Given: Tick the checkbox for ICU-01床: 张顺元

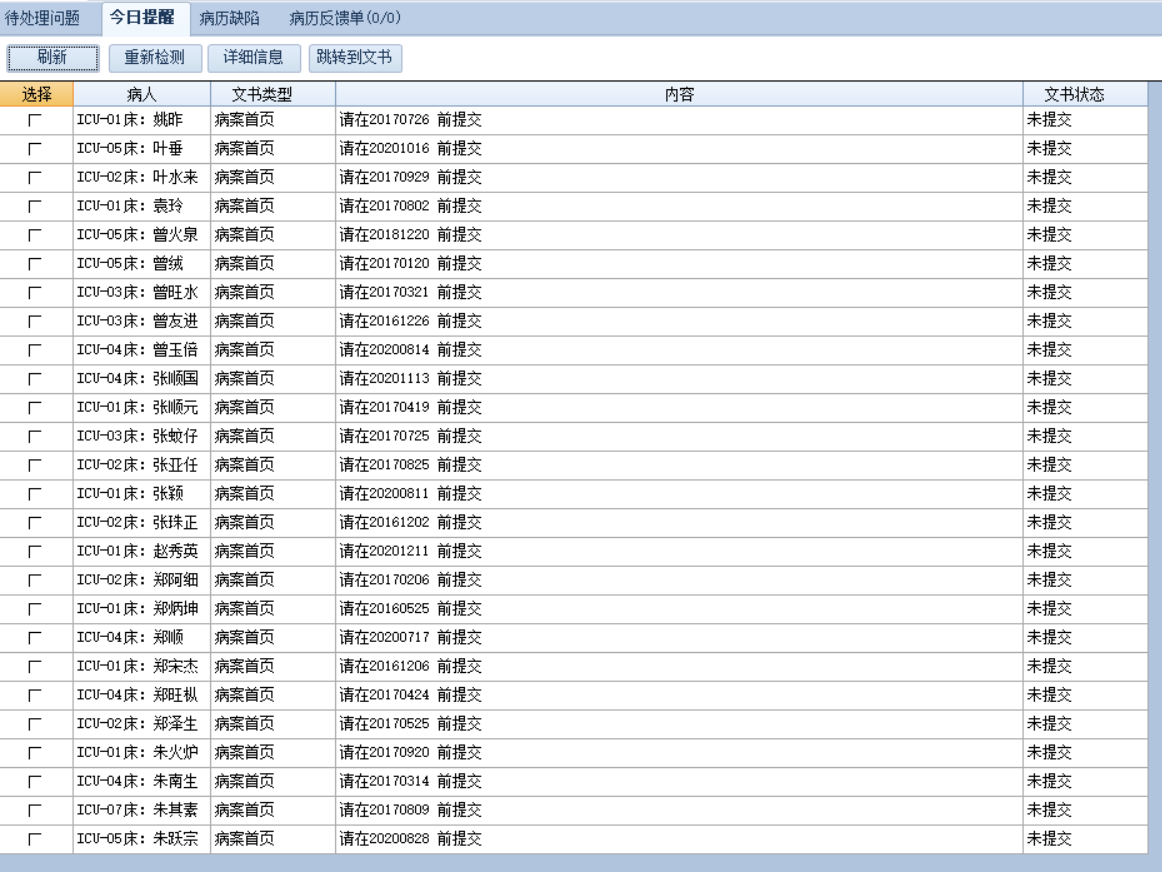Looking at the screenshot, I should coord(34,407).
